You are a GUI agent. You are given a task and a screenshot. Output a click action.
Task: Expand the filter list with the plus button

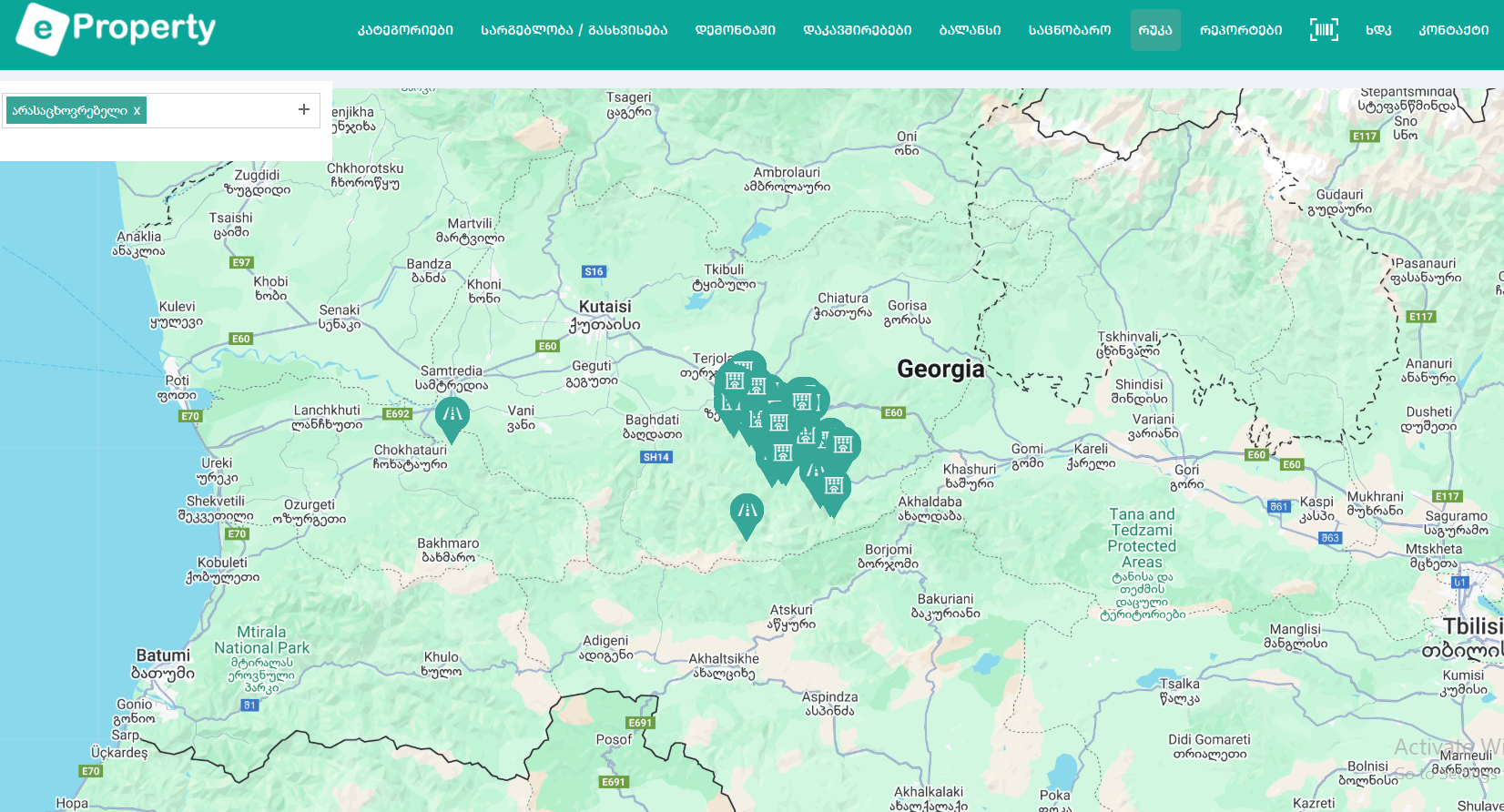304,110
